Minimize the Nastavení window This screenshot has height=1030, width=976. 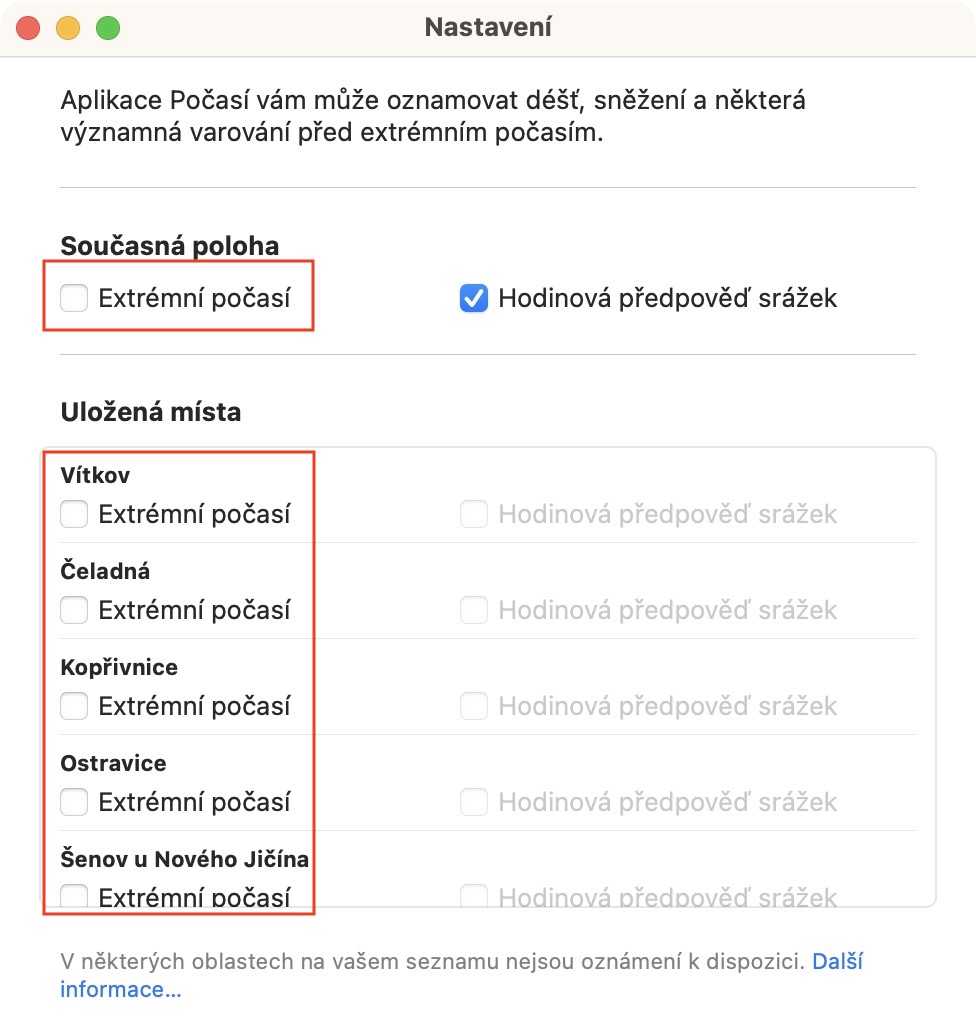coord(68,28)
